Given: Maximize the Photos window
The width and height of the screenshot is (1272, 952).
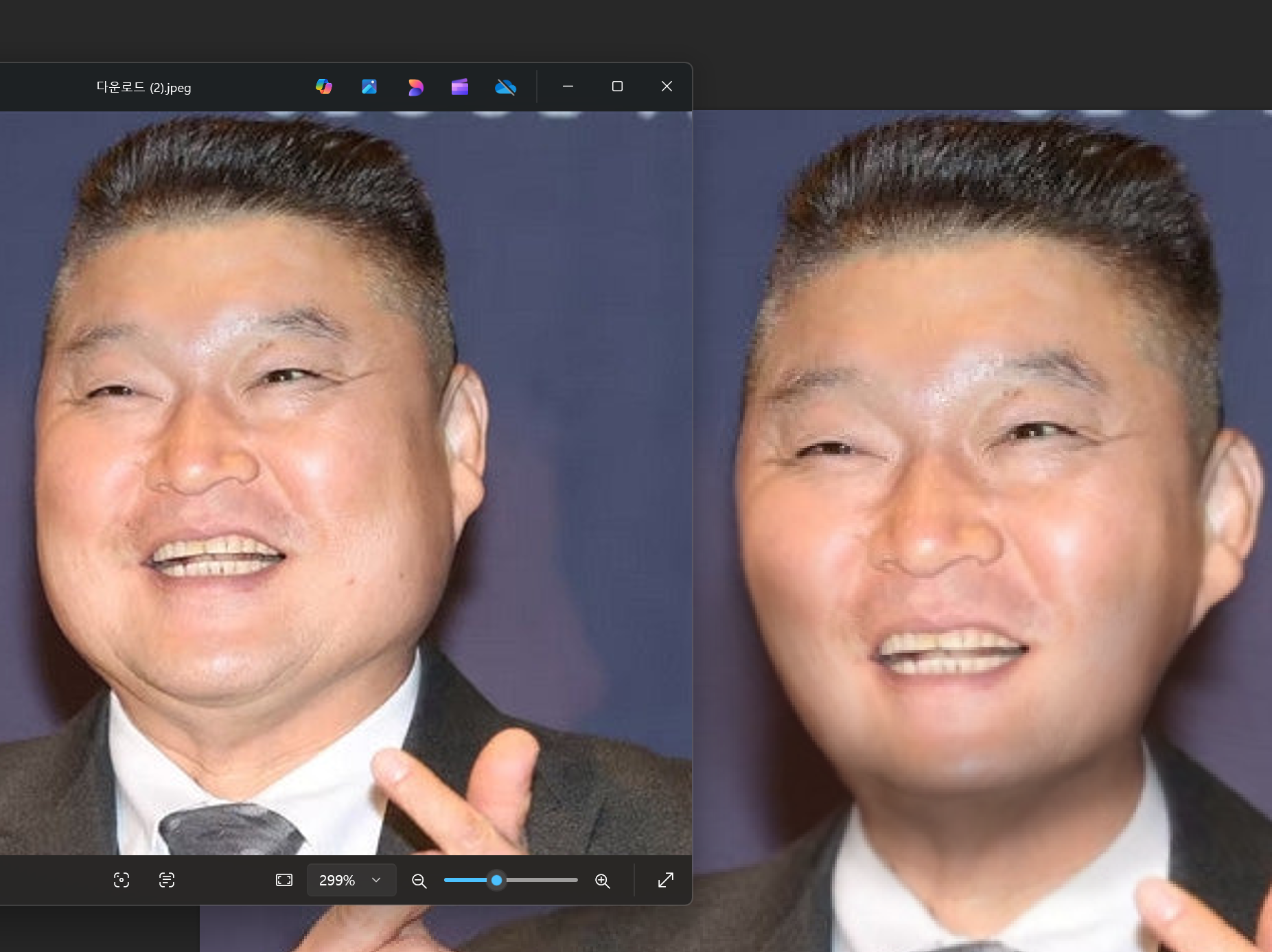Looking at the screenshot, I should point(617,86).
